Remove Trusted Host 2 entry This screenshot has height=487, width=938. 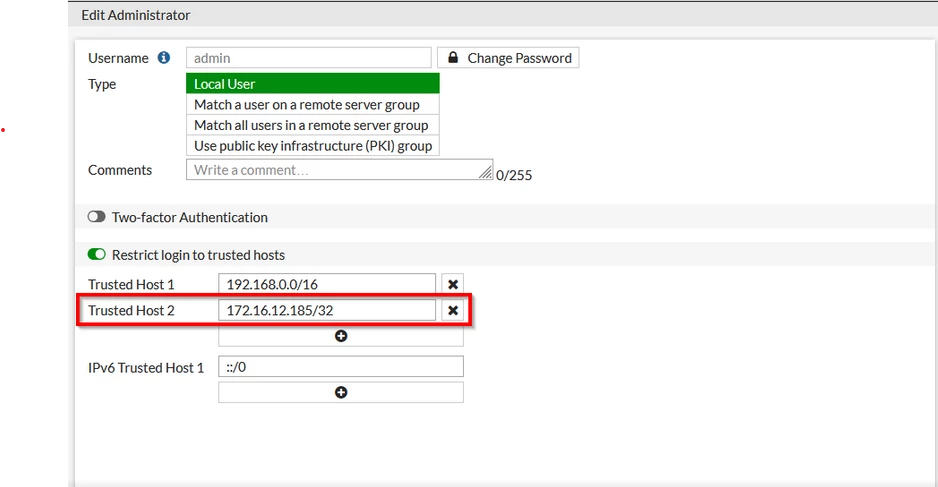pos(453,310)
